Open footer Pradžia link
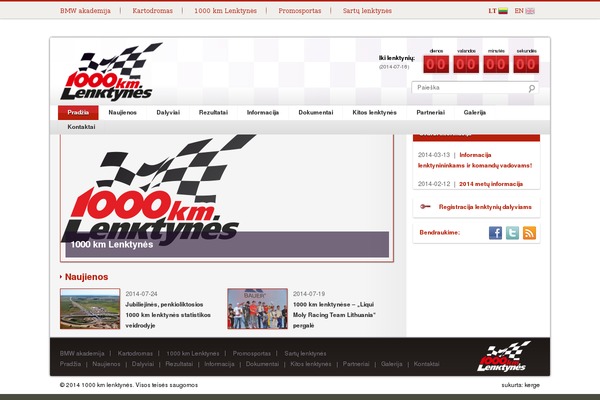600x400 pixels. pyautogui.click(x=70, y=364)
